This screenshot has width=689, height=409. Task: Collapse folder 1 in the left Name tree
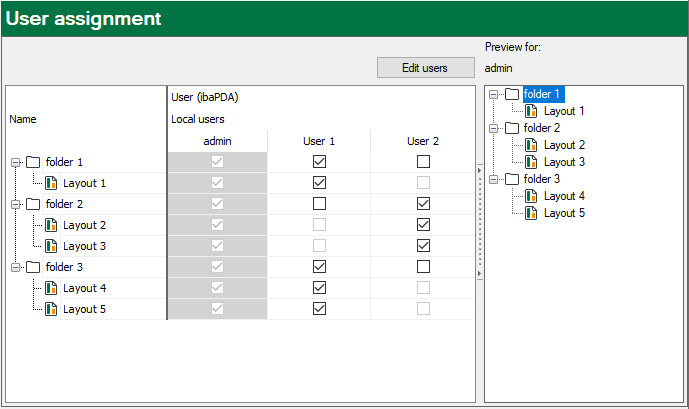15,162
